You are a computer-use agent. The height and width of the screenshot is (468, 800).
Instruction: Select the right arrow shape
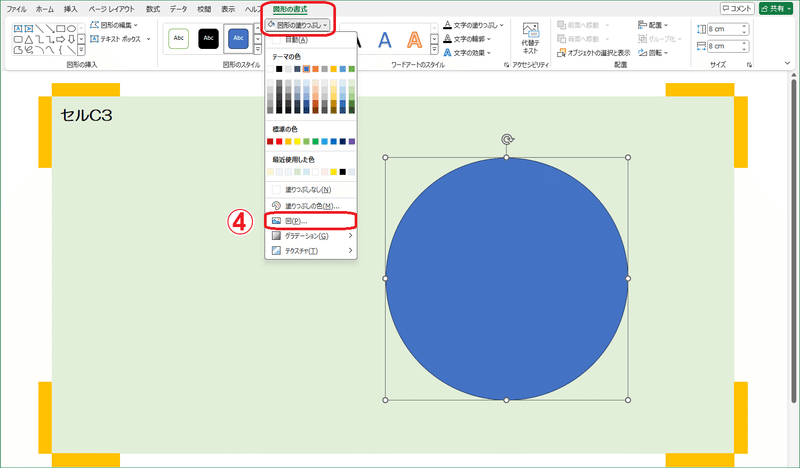(61, 39)
